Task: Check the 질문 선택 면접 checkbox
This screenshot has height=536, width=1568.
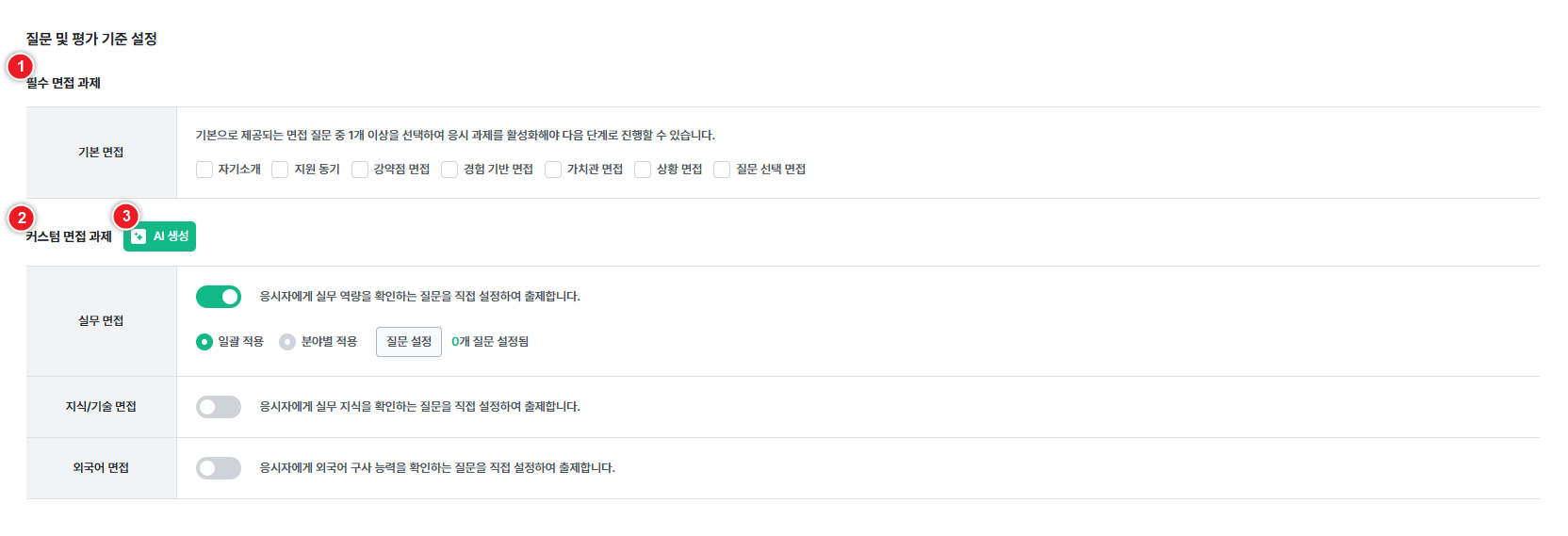Action: pos(722,170)
